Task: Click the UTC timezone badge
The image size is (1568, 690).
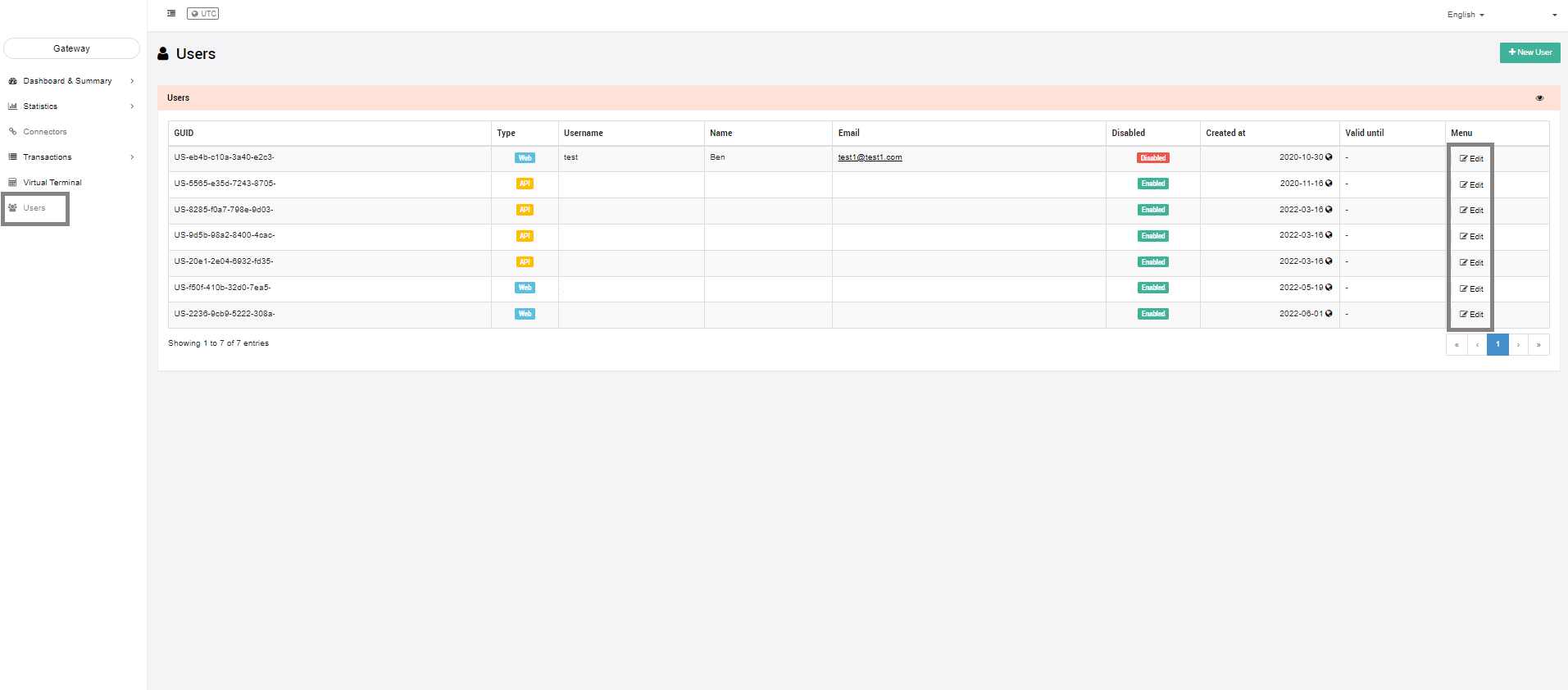Action: (203, 13)
